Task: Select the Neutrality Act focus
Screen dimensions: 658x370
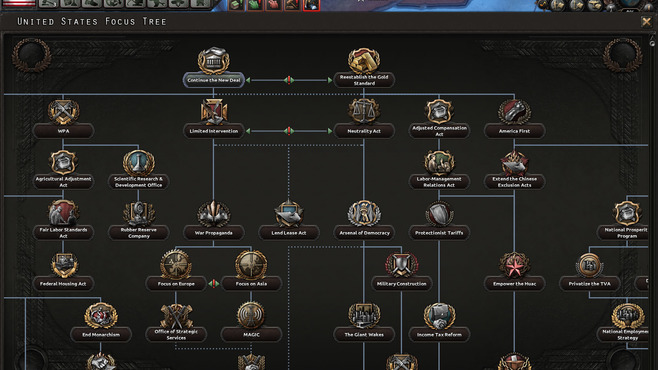Action: [x=364, y=118]
